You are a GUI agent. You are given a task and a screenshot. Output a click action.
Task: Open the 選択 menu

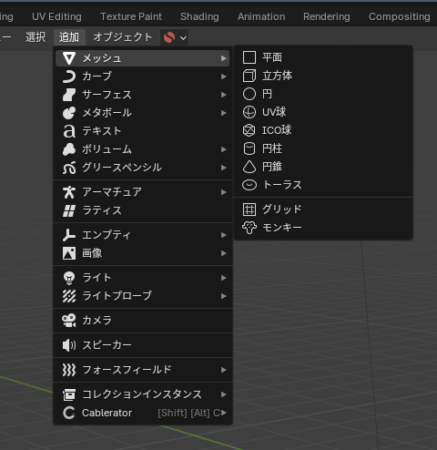tap(36, 37)
